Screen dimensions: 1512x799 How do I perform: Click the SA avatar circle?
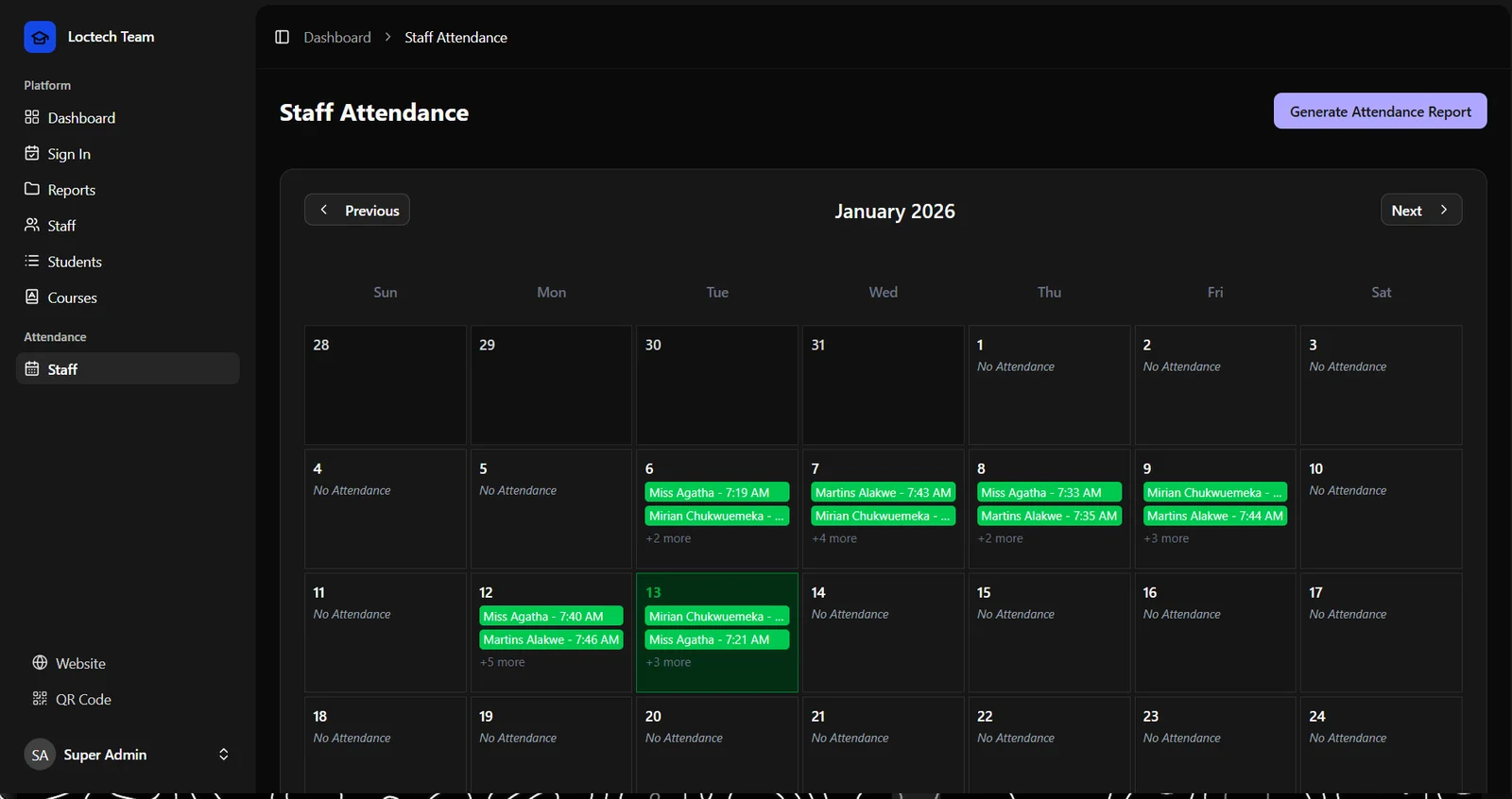point(40,755)
